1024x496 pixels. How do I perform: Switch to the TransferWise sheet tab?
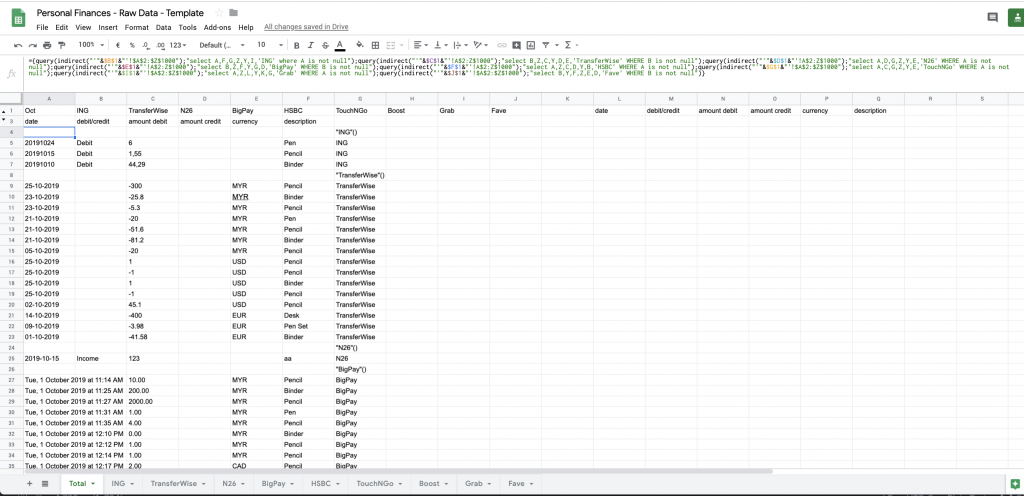pyautogui.click(x=178, y=484)
